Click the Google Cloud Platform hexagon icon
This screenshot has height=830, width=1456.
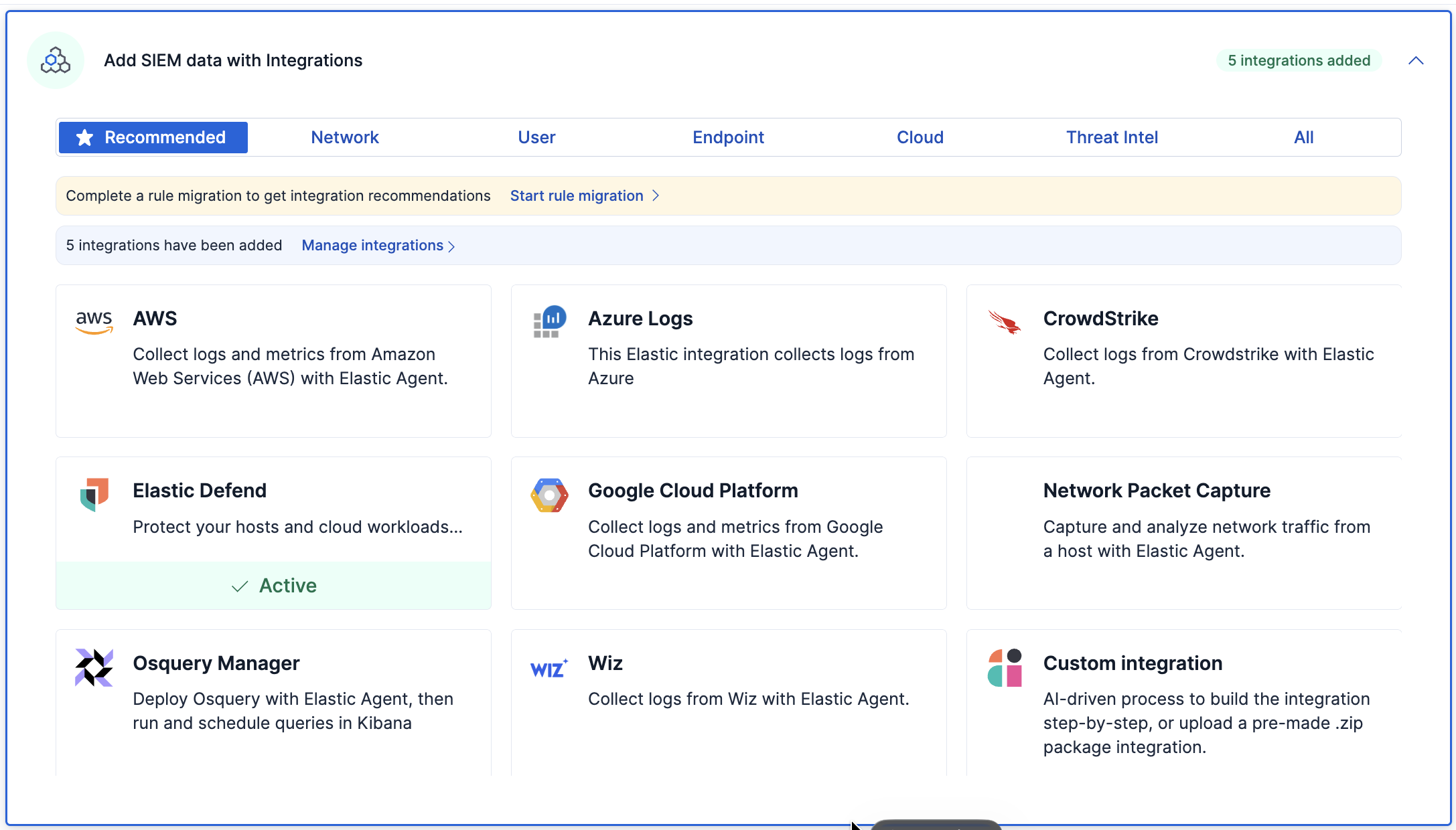[x=550, y=495]
